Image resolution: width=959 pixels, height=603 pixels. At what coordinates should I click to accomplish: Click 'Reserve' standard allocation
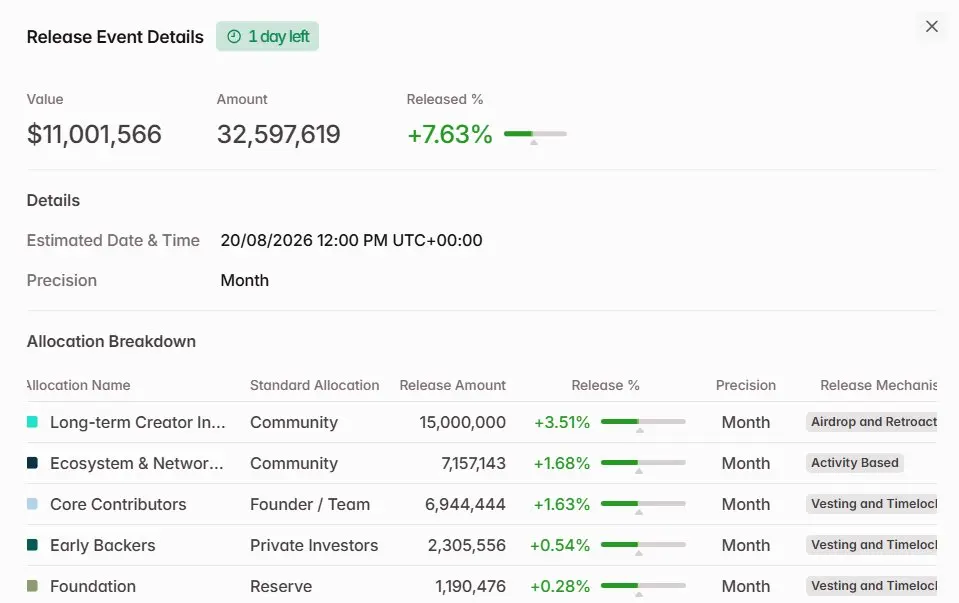click(281, 586)
